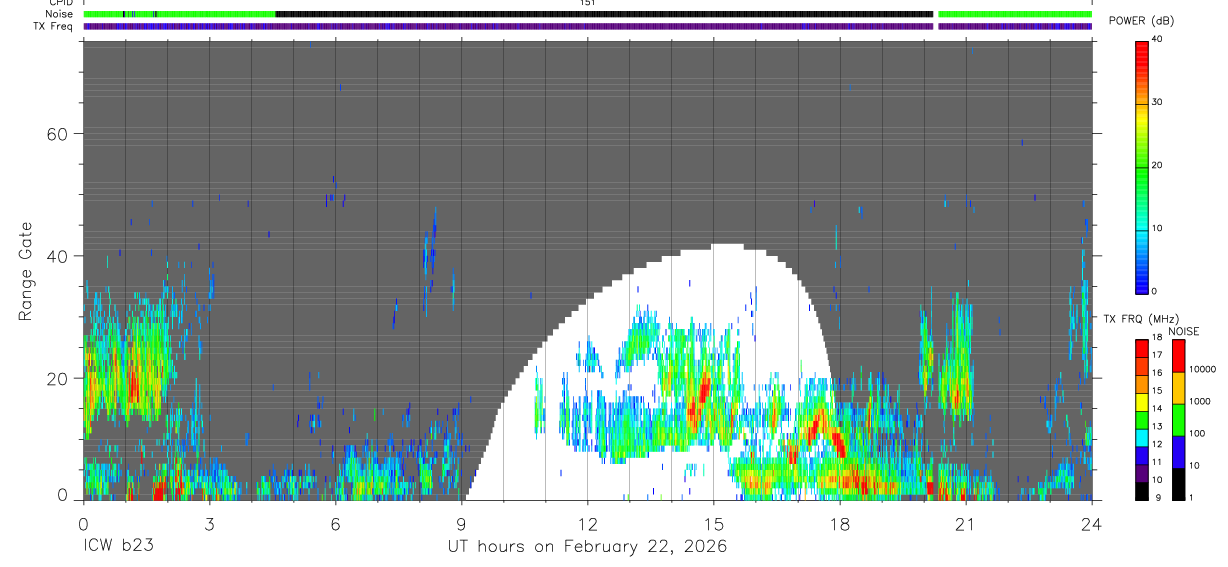Screen dimensions: 1228x567
Task: Click the '3' hour tick on the UT axis
Action: pos(209,523)
